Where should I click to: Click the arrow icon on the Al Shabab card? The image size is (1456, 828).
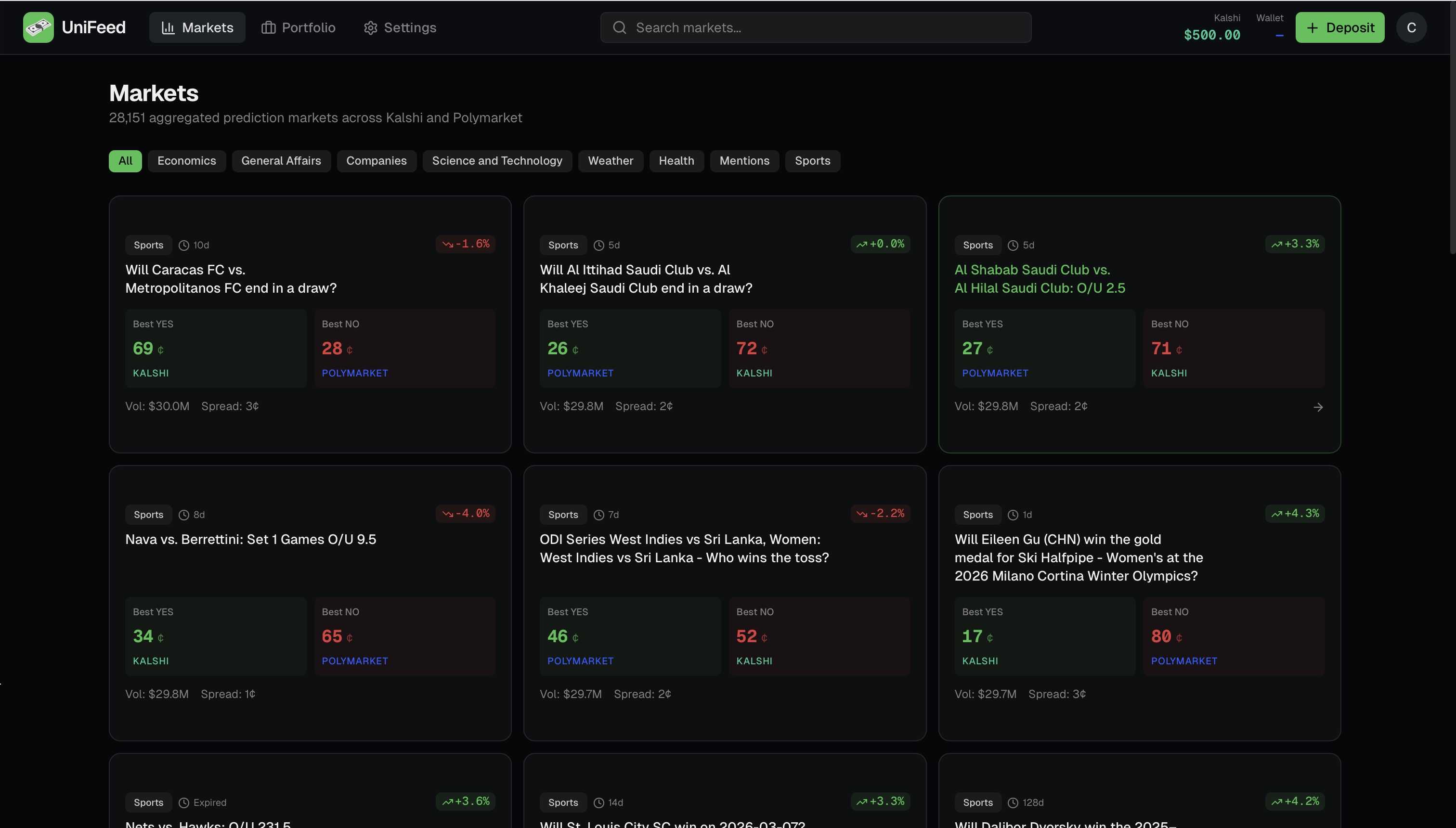1318,407
